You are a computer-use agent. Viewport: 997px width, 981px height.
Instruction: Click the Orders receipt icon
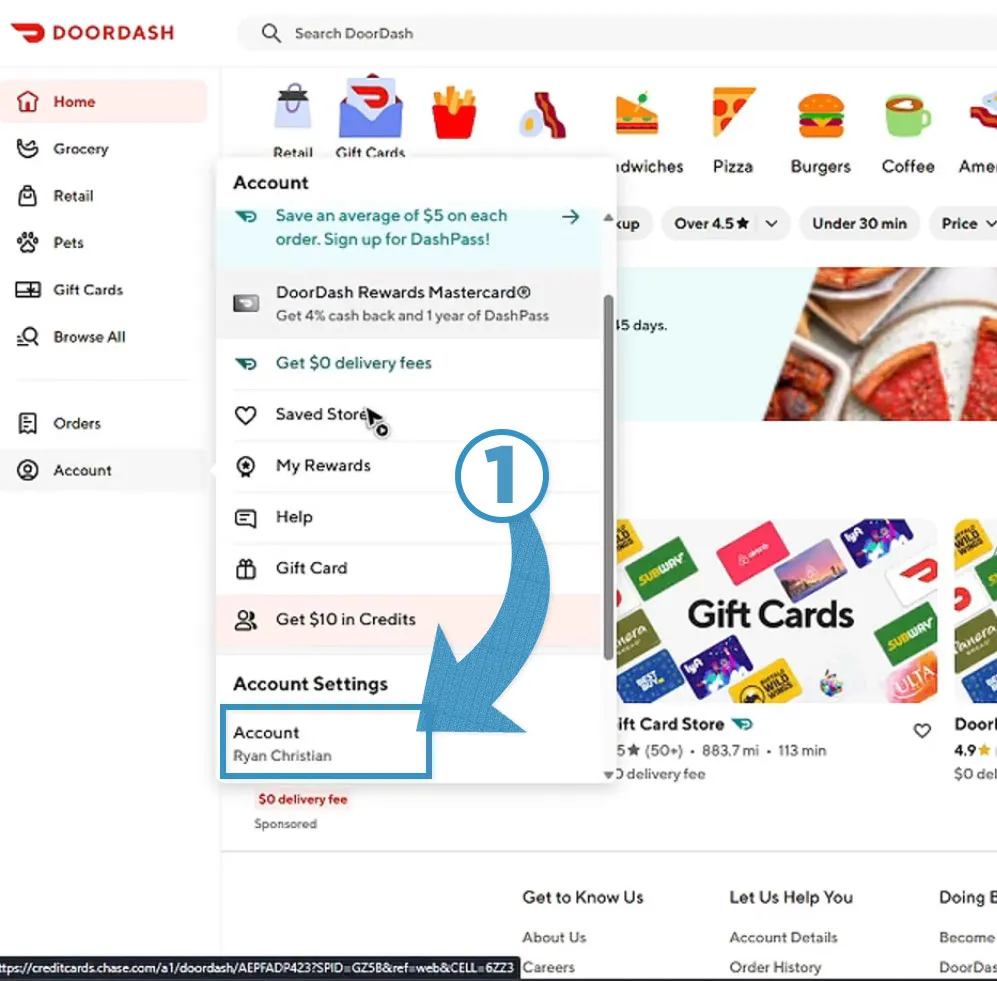point(27,423)
